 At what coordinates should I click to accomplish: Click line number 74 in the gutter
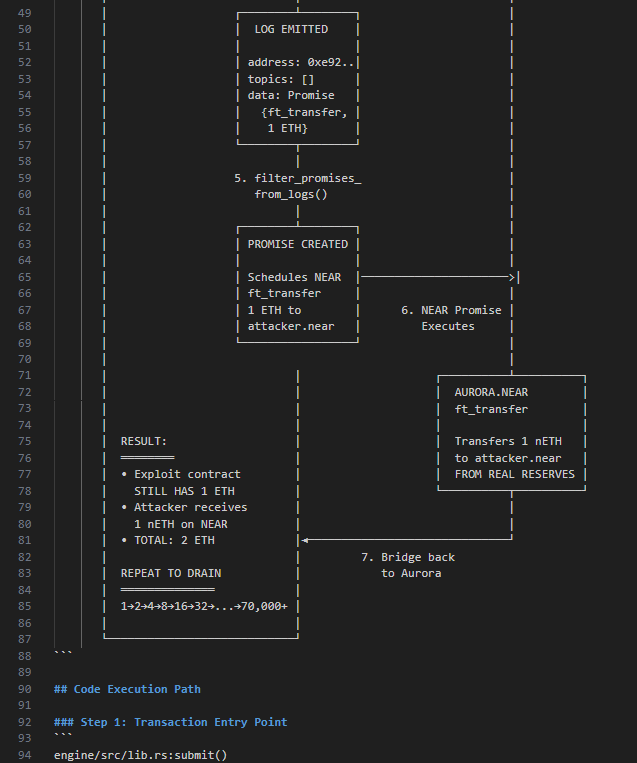24,425
